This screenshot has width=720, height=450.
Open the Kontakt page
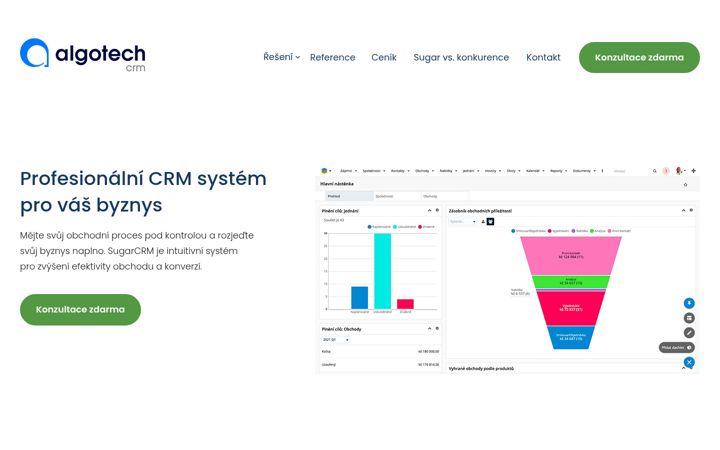click(x=543, y=57)
